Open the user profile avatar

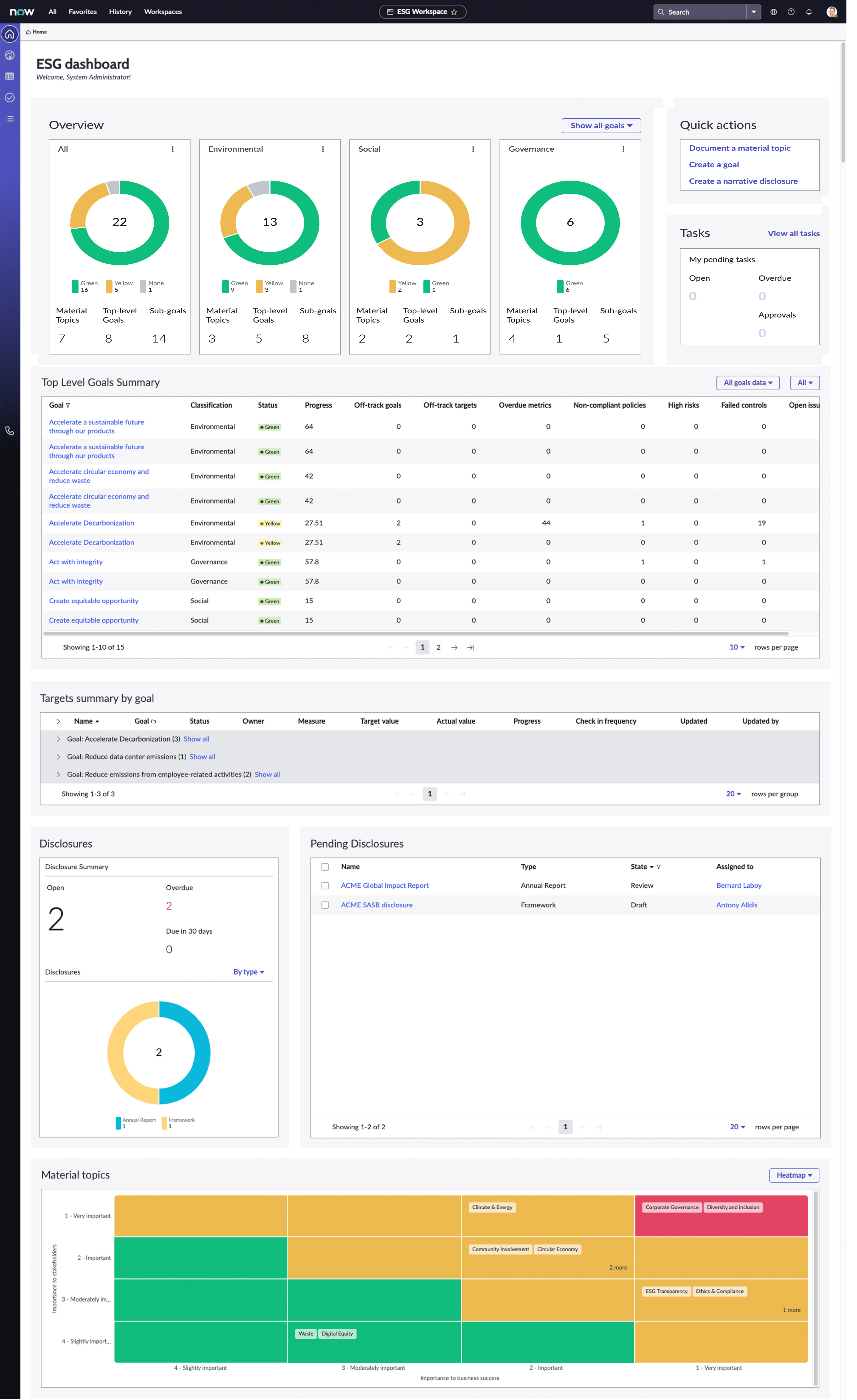(832, 12)
